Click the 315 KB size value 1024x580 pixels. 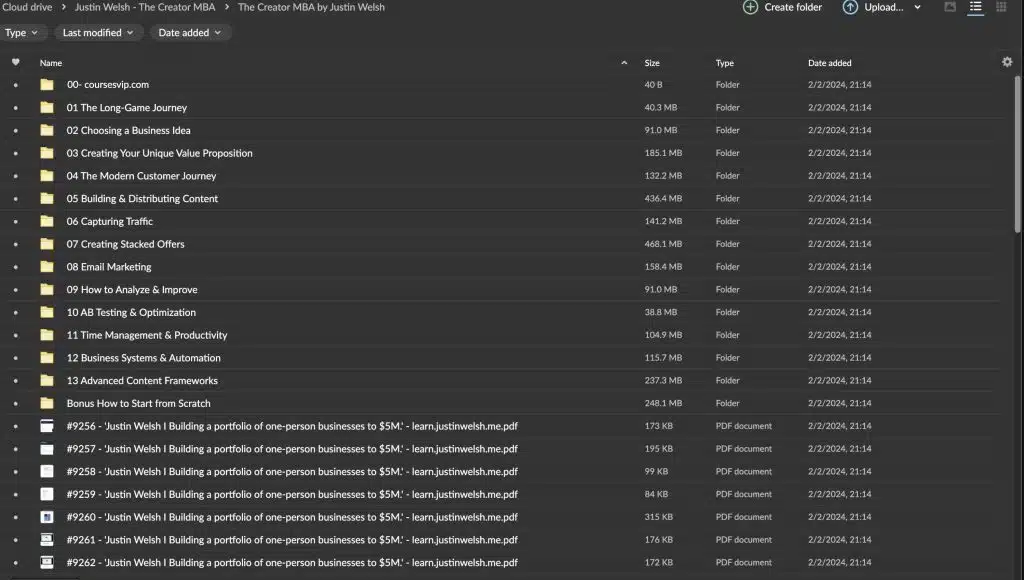[658, 517]
